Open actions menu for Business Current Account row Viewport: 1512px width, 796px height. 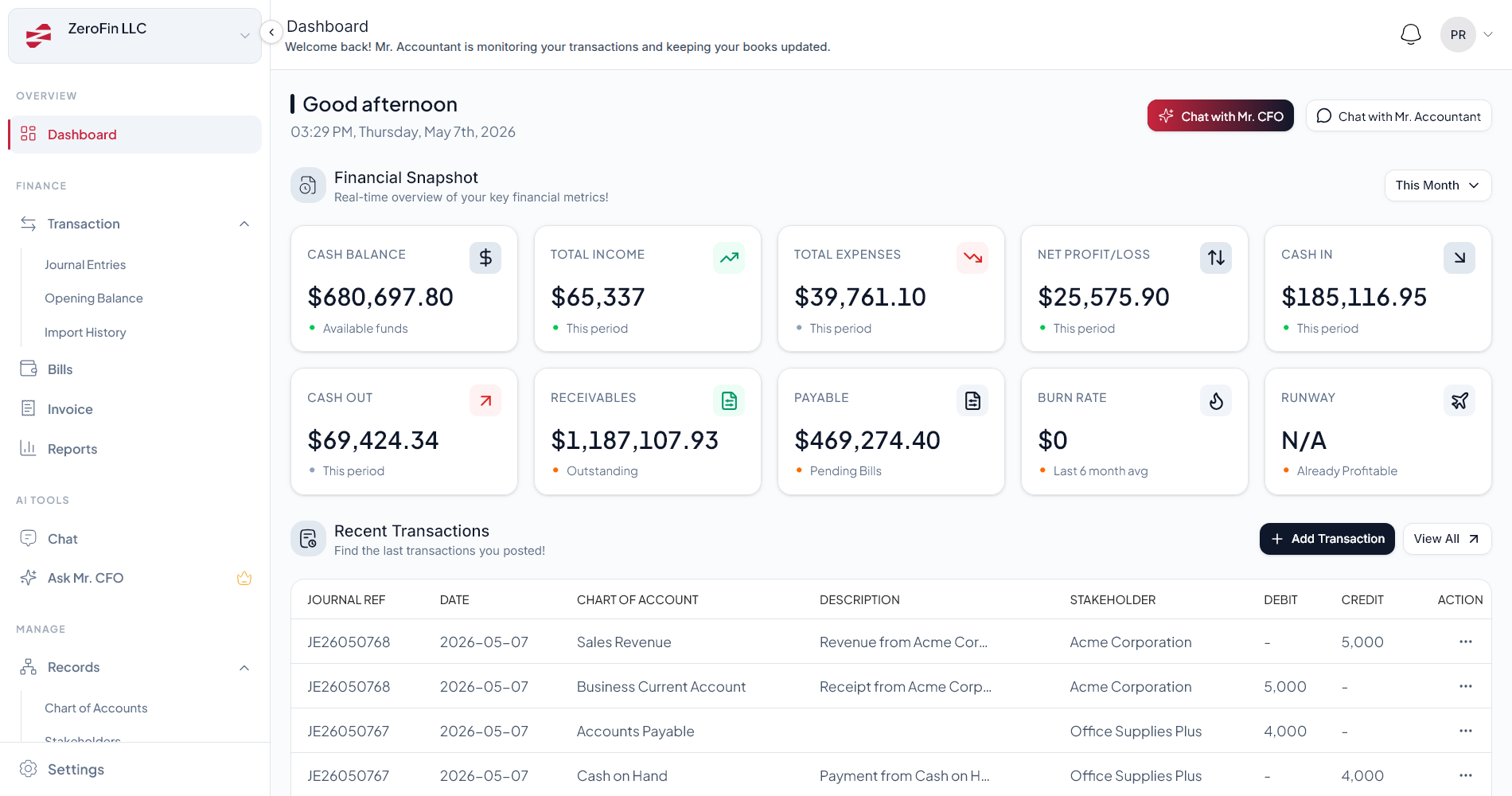tap(1465, 686)
